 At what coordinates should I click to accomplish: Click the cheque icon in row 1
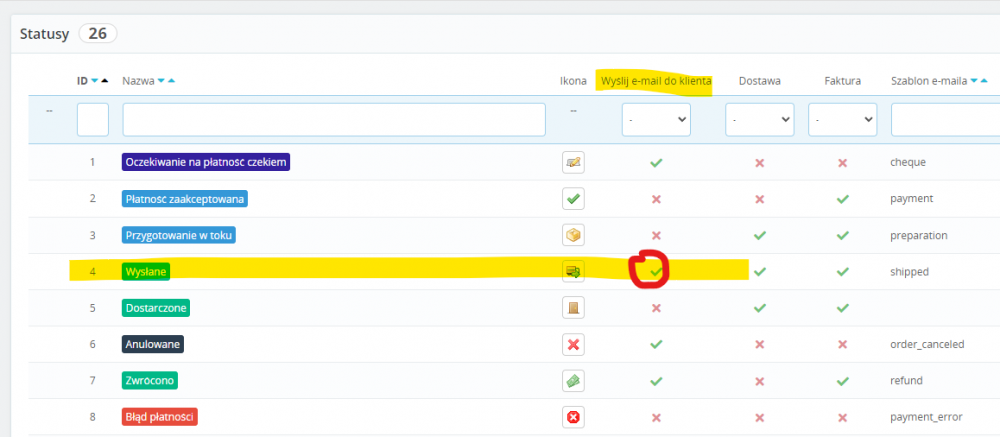point(573,162)
